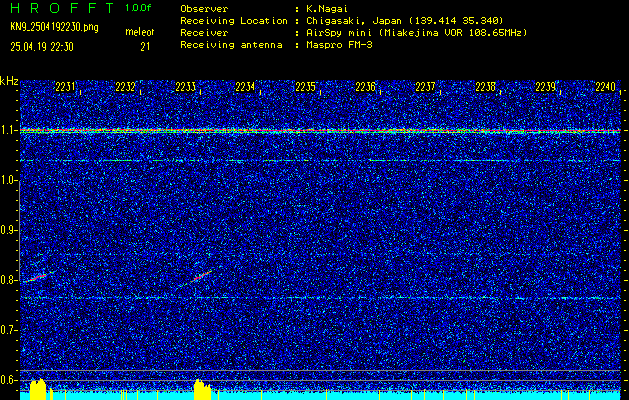Viewport: 629px width, 400px height.
Task: Click the 2234 time marker
Action: tap(245, 87)
